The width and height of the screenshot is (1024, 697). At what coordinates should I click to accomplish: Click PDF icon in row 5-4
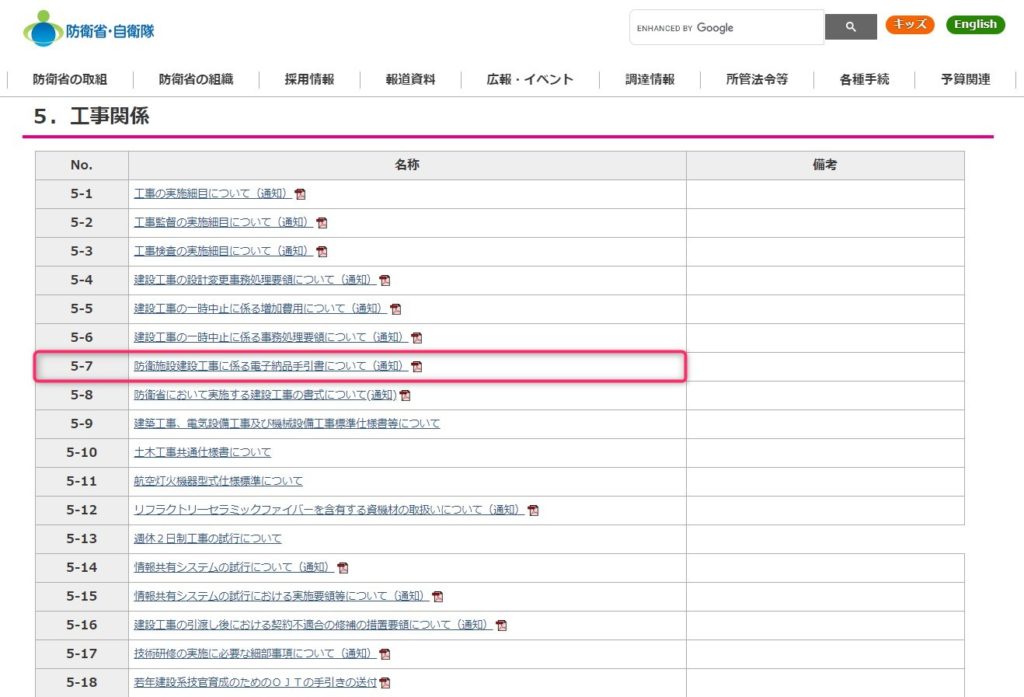[385, 281]
